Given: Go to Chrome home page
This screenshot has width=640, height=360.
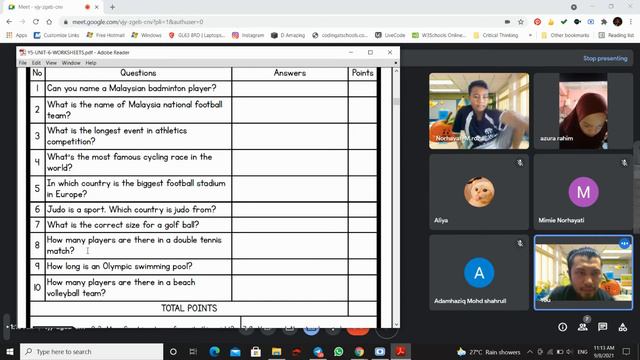Looking at the screenshot, I should click(49, 22).
